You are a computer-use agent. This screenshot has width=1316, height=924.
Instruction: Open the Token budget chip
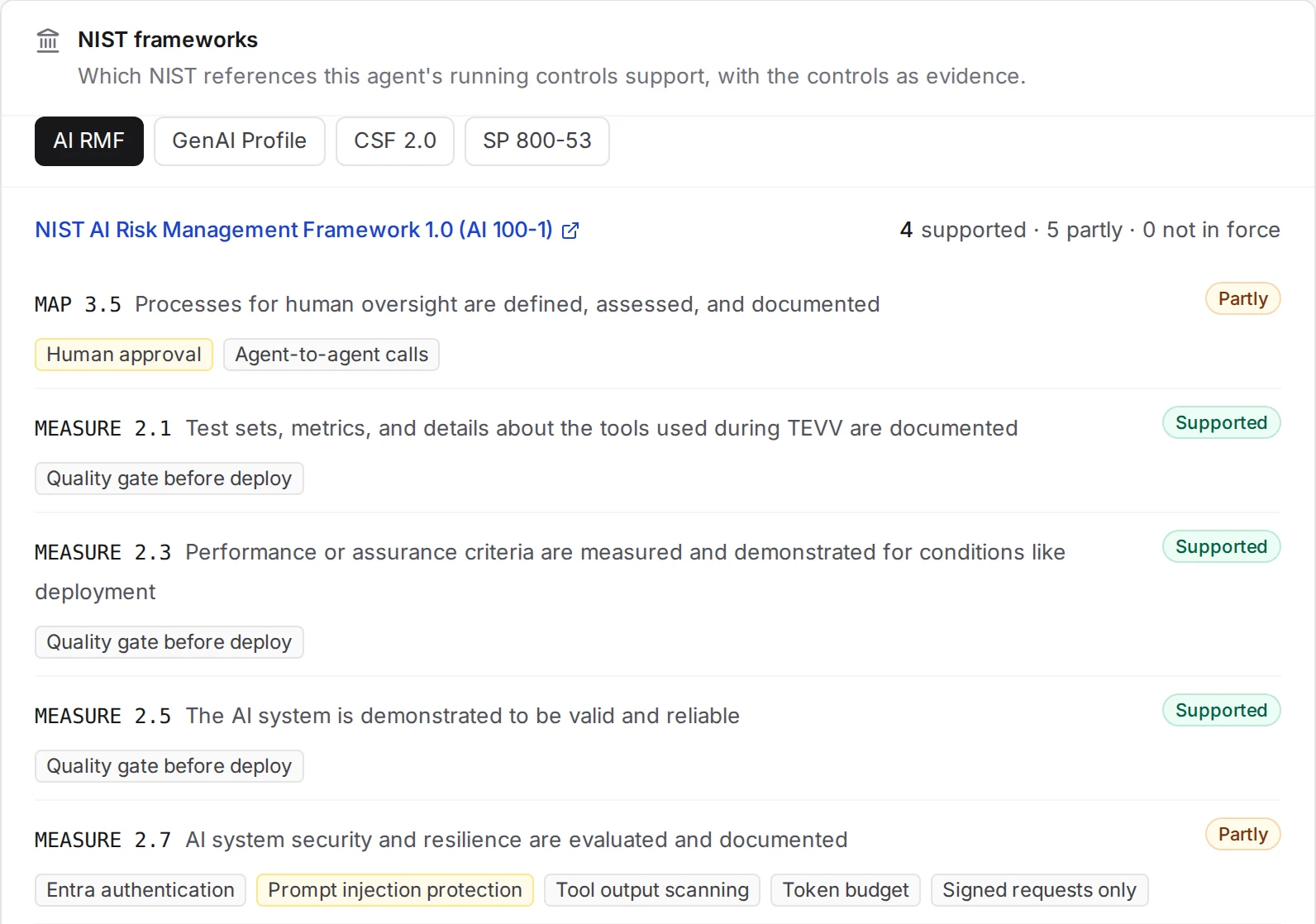pos(846,890)
